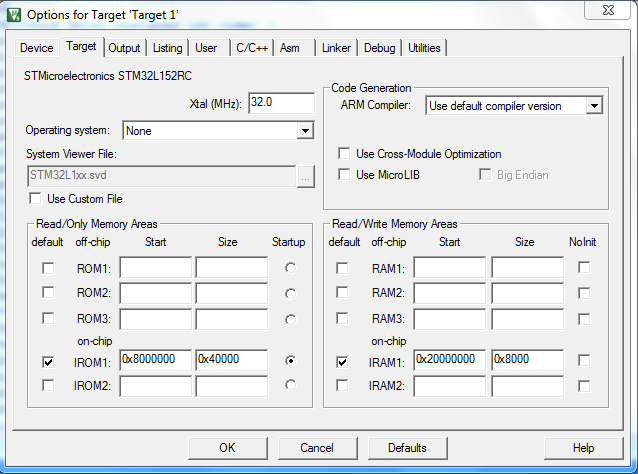638x474 pixels.
Task: Check the ROM3 default checkbox
Action: pyautogui.click(x=48, y=318)
